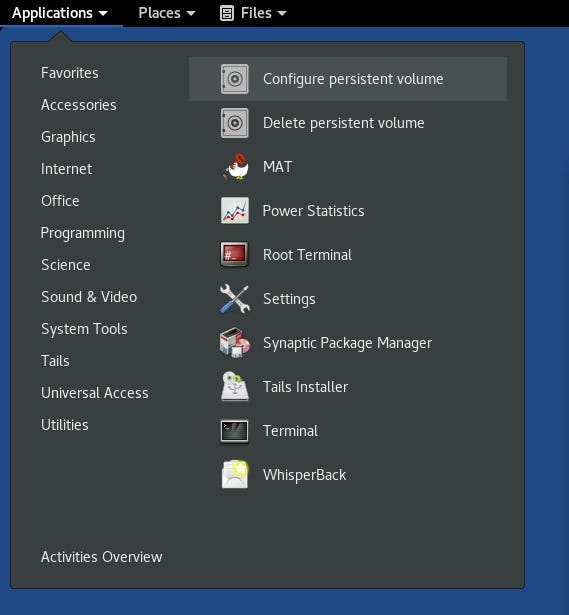This screenshot has height=615, width=569.
Task: Launch the 'Terminal' text entry
Action: (290, 431)
